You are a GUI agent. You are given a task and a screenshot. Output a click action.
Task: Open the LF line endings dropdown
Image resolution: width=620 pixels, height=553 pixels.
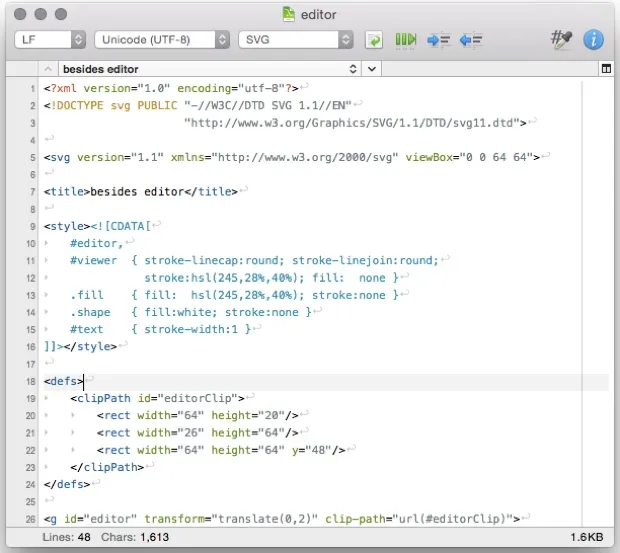click(x=50, y=40)
